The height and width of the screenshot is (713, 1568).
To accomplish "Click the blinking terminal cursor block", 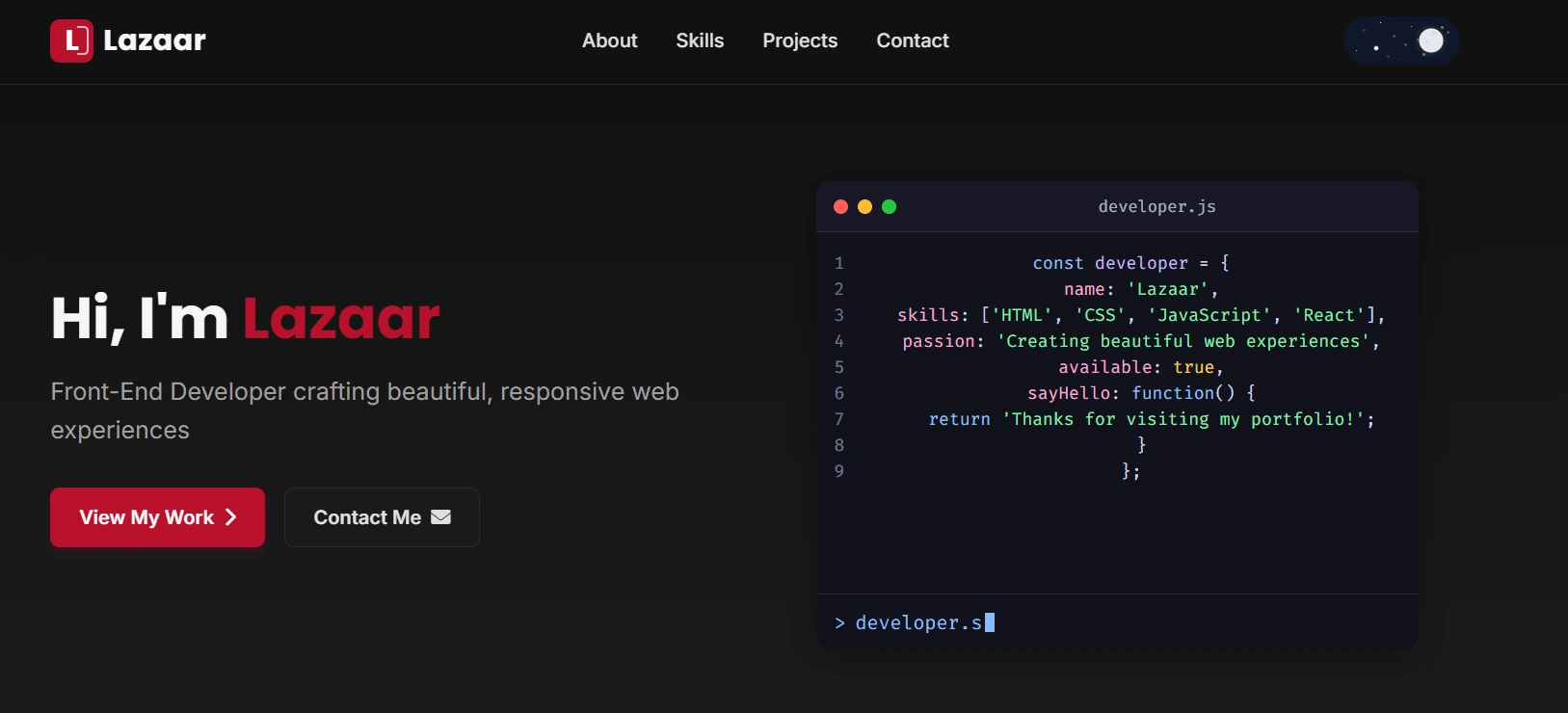I will point(990,622).
